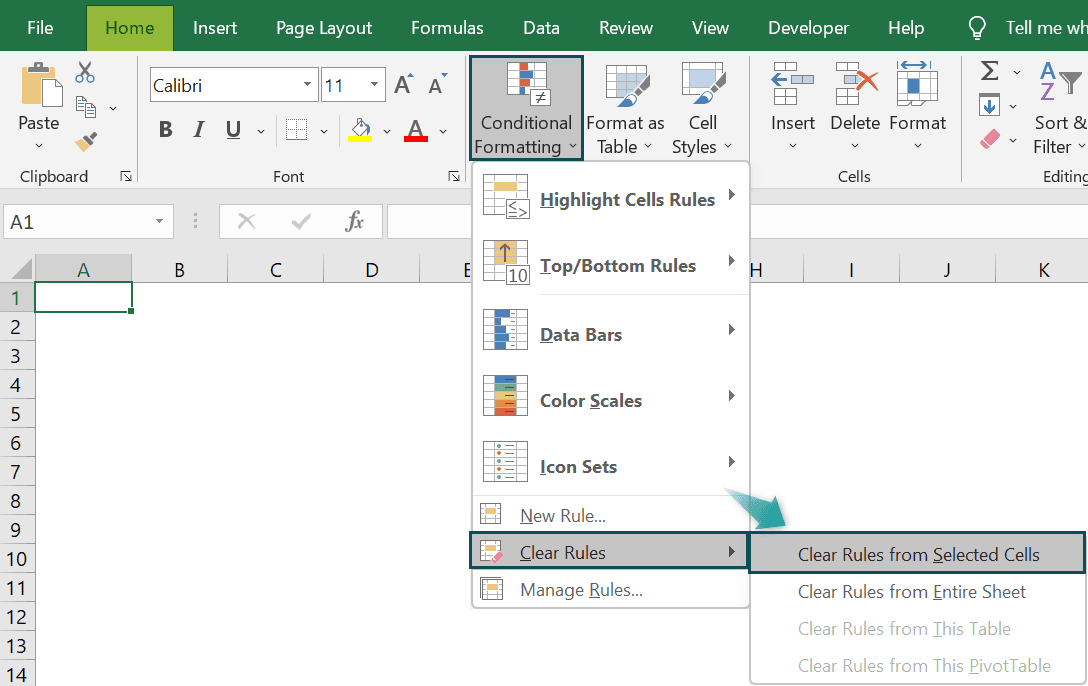Switch to the View tab
Image resolution: width=1088 pixels, height=686 pixels.
(x=710, y=28)
